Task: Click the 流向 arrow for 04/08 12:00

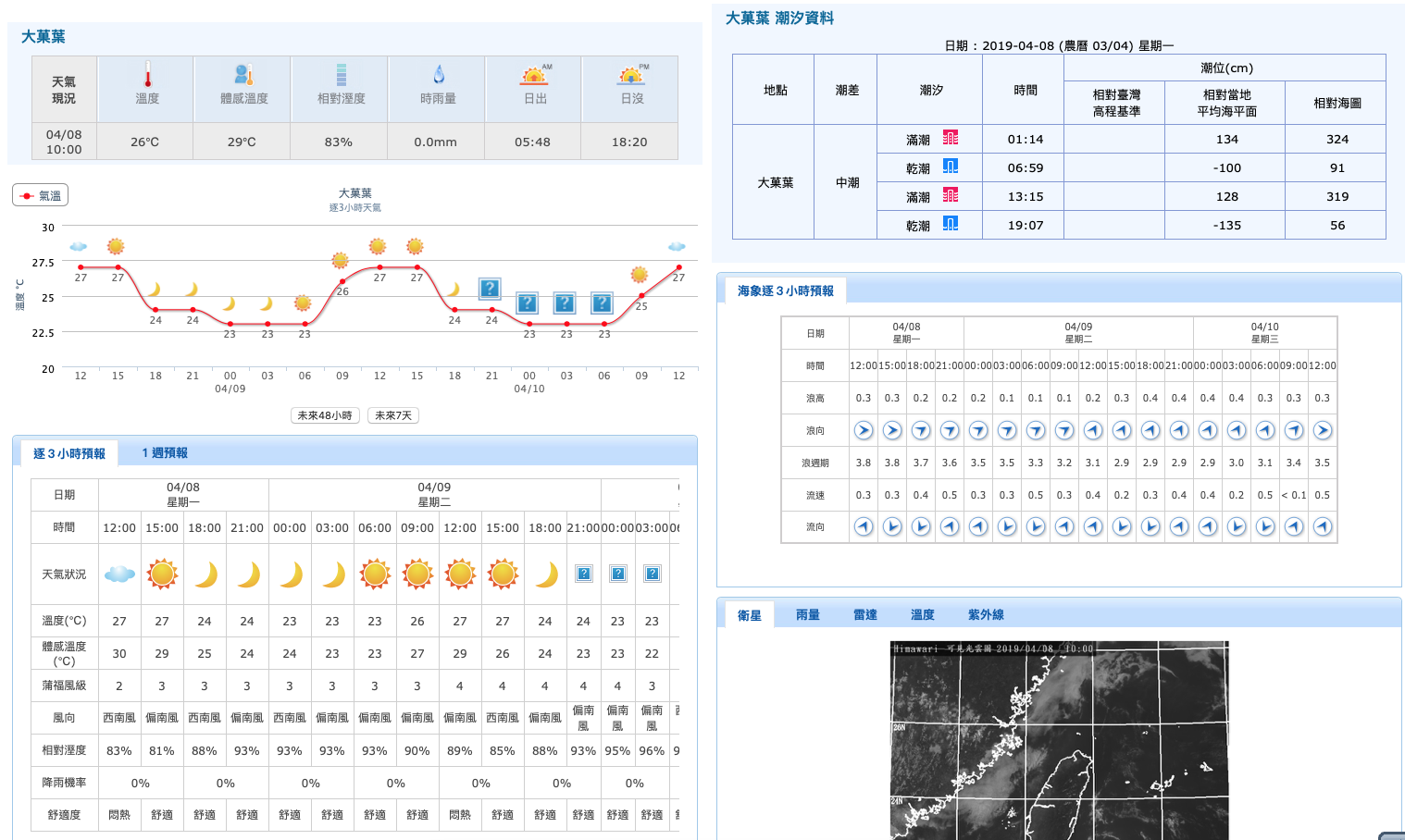Action: 864,526
